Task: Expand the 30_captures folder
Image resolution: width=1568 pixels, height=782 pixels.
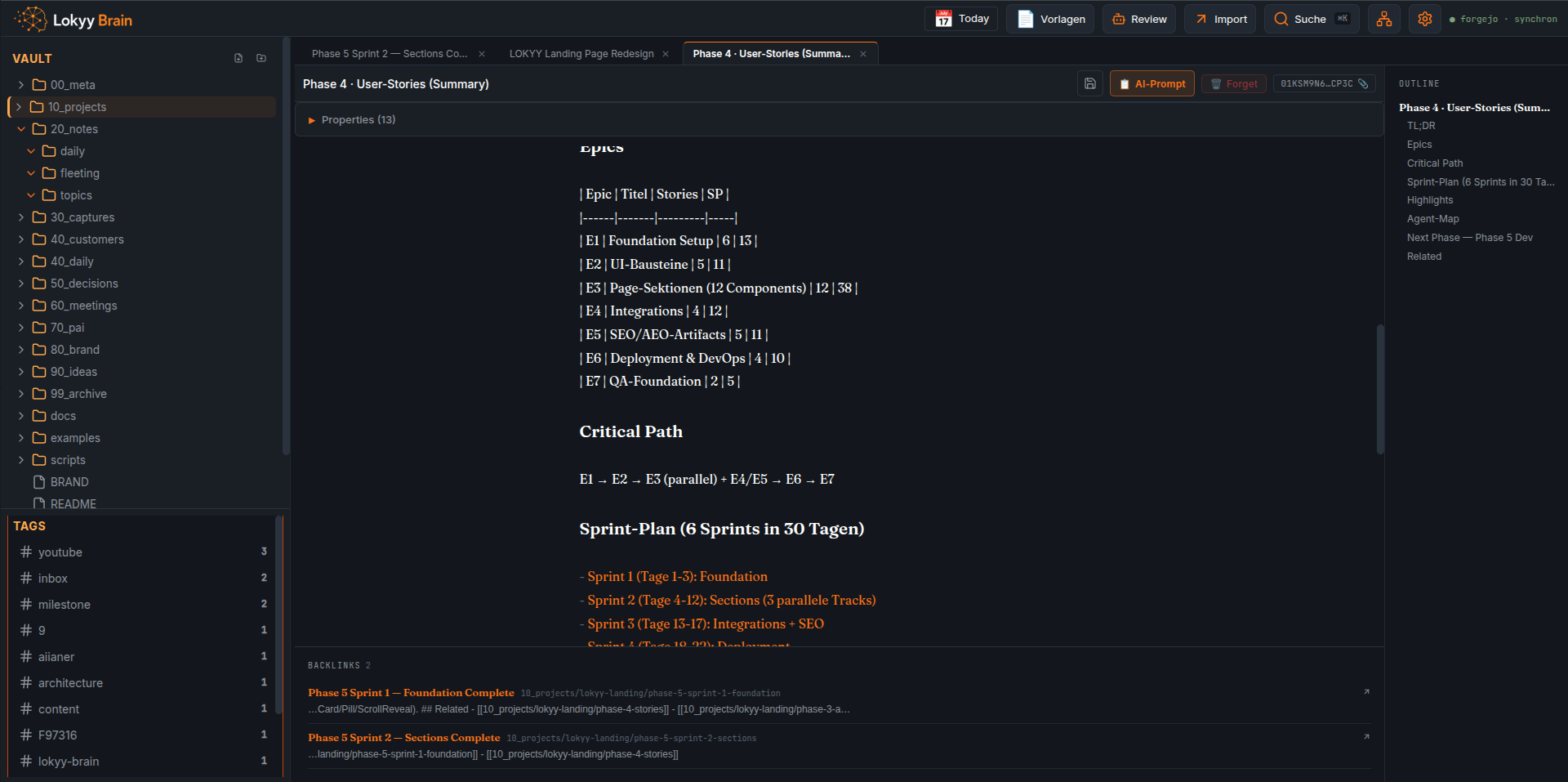Action: (x=21, y=217)
